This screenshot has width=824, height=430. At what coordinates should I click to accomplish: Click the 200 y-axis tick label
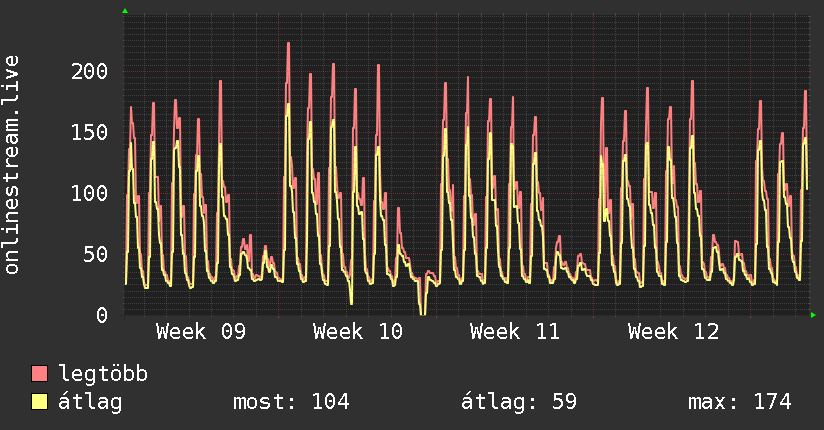[89, 71]
